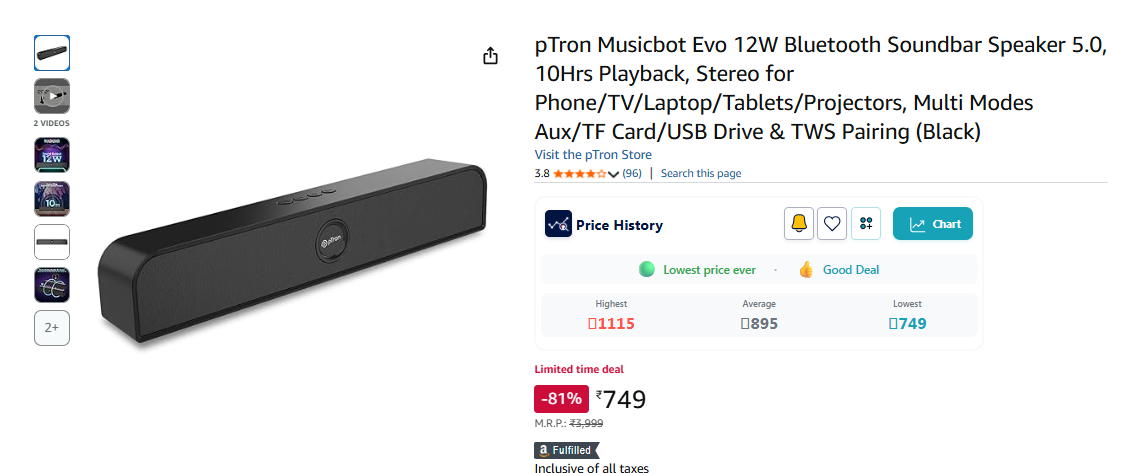Screen dimensions: 1132x473
Task: View the 12W feature image thumbnail
Action: (x=52, y=155)
